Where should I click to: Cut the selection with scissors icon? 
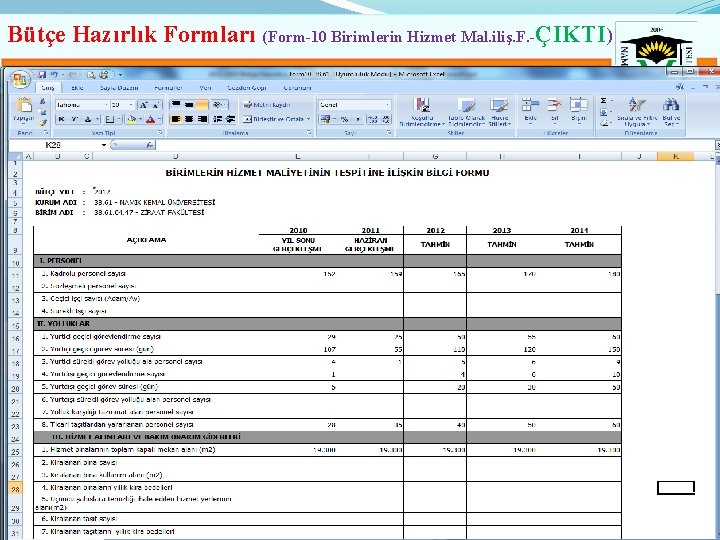42,101
